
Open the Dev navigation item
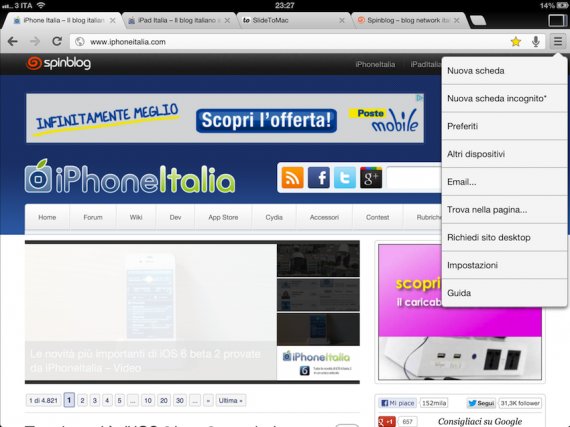click(175, 217)
